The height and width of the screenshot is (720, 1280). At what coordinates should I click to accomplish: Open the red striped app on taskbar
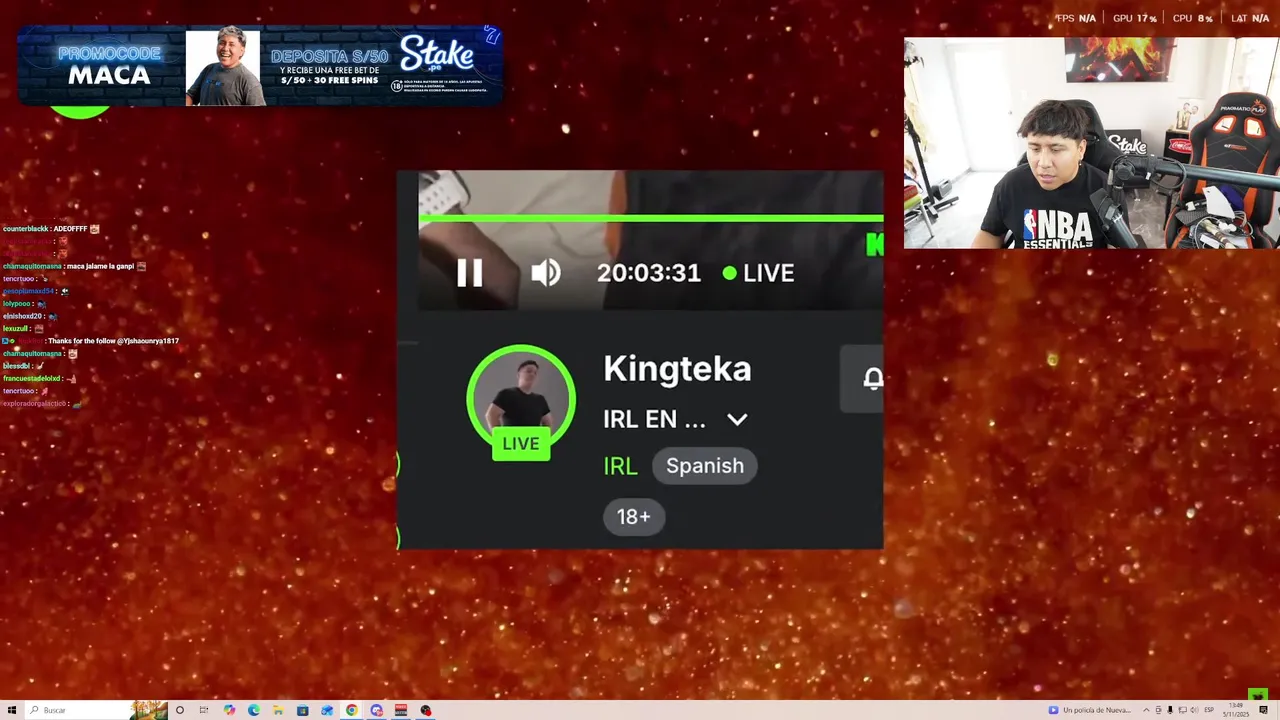[x=400, y=710]
